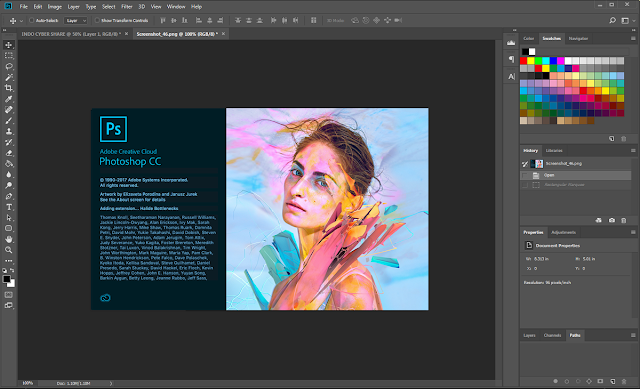Select the Brush tool
Image resolution: width=640 pixels, height=389 pixels.
tap(9, 120)
